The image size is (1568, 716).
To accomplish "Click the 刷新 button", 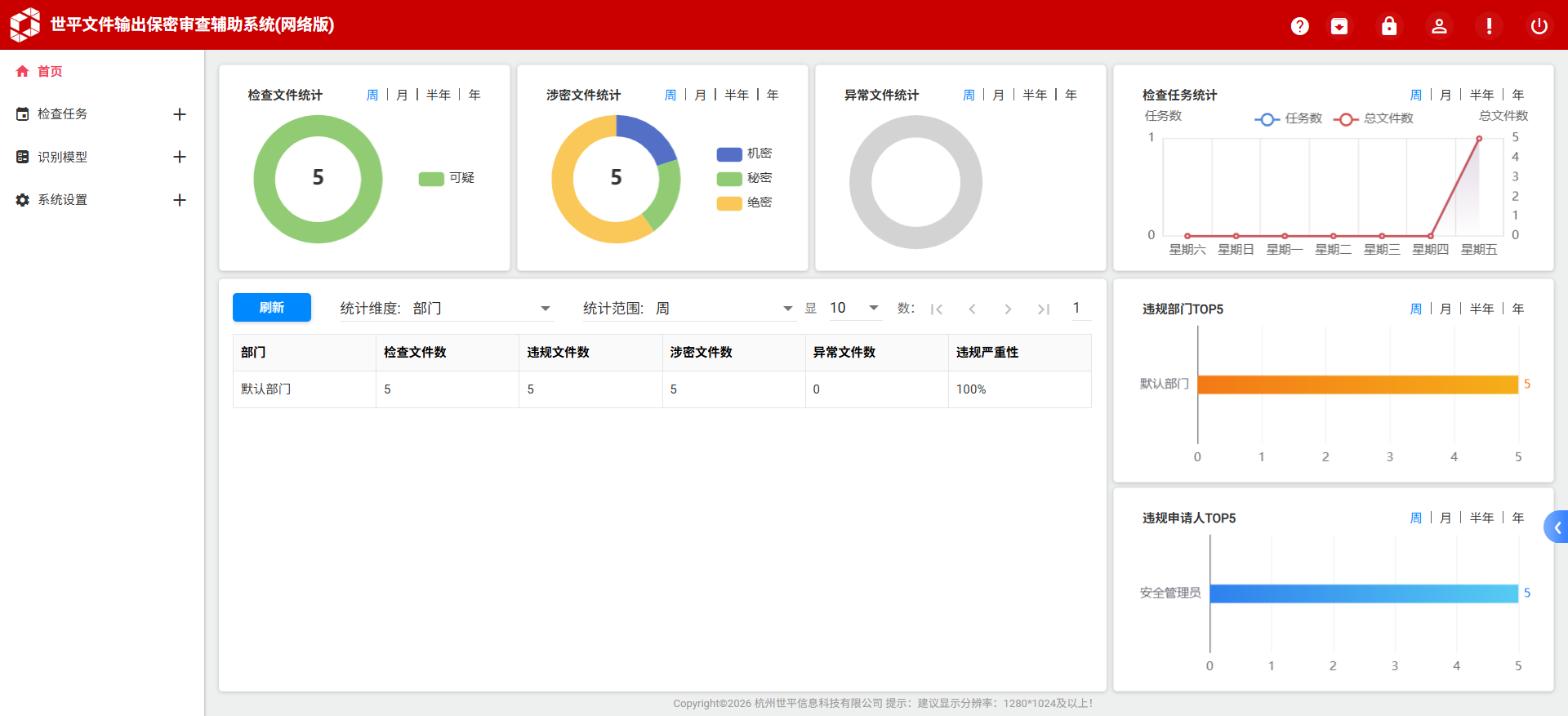I will click(271, 307).
